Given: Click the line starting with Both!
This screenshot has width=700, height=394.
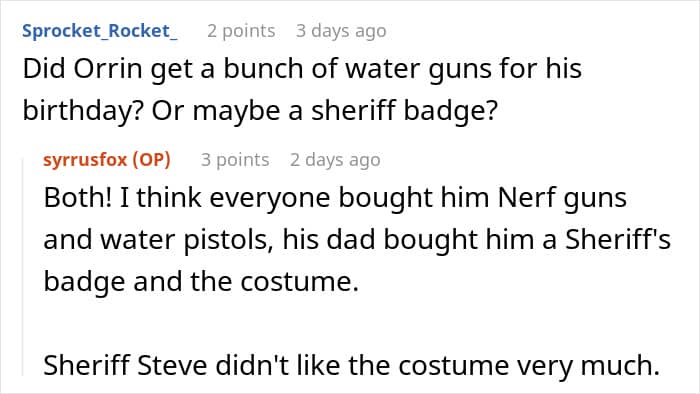Looking at the screenshot, I should (x=335, y=198).
